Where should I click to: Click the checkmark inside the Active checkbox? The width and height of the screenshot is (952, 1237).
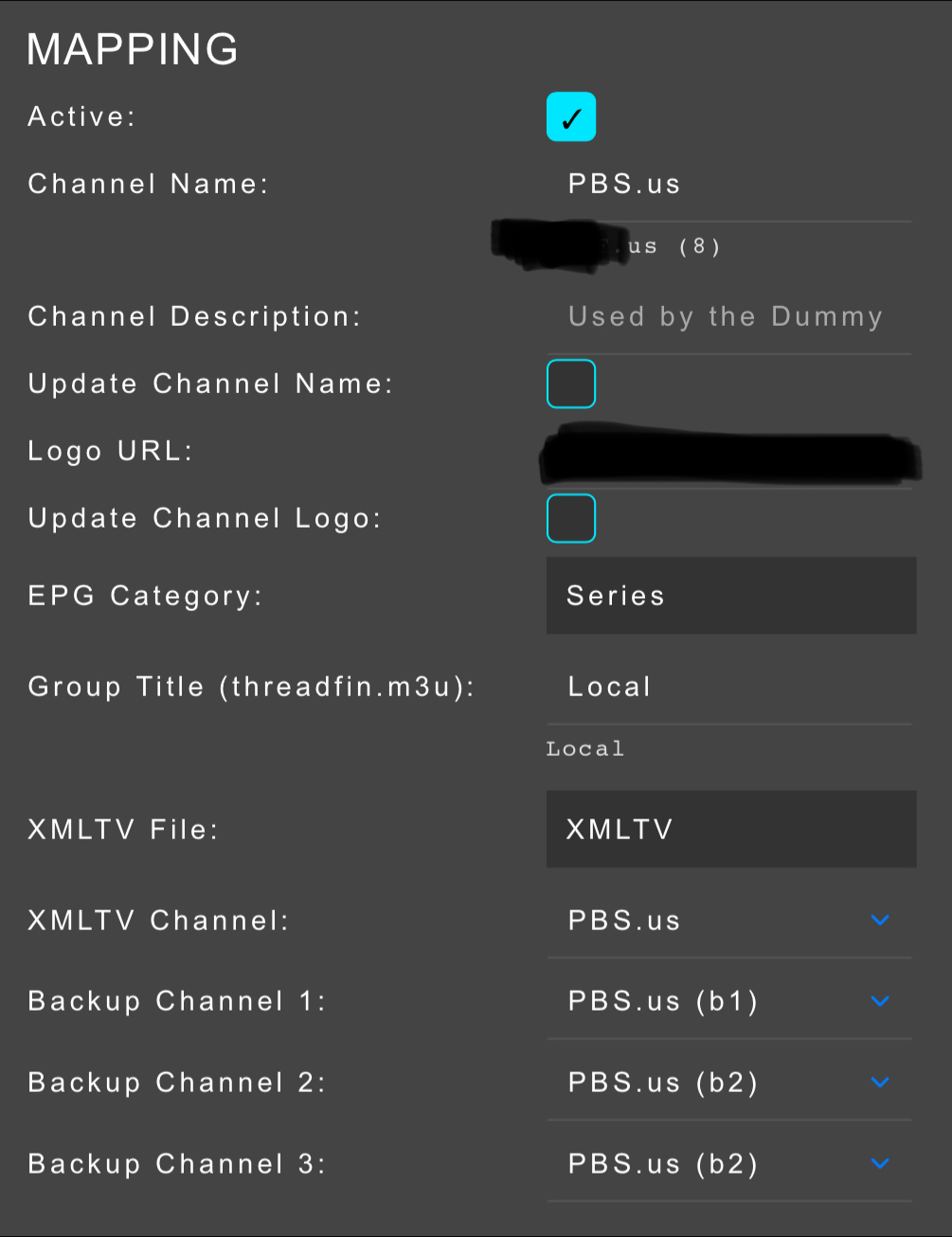pyautogui.click(x=570, y=117)
